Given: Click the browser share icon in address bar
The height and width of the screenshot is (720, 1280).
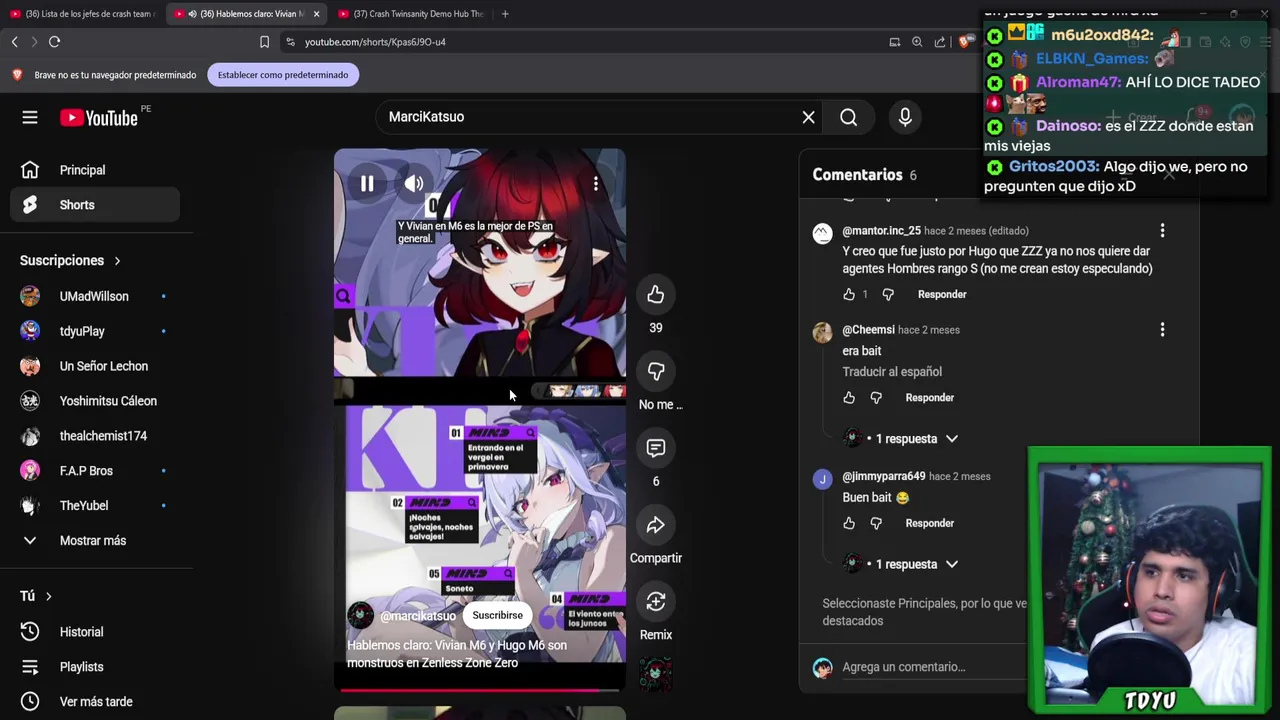Looking at the screenshot, I should 940,42.
